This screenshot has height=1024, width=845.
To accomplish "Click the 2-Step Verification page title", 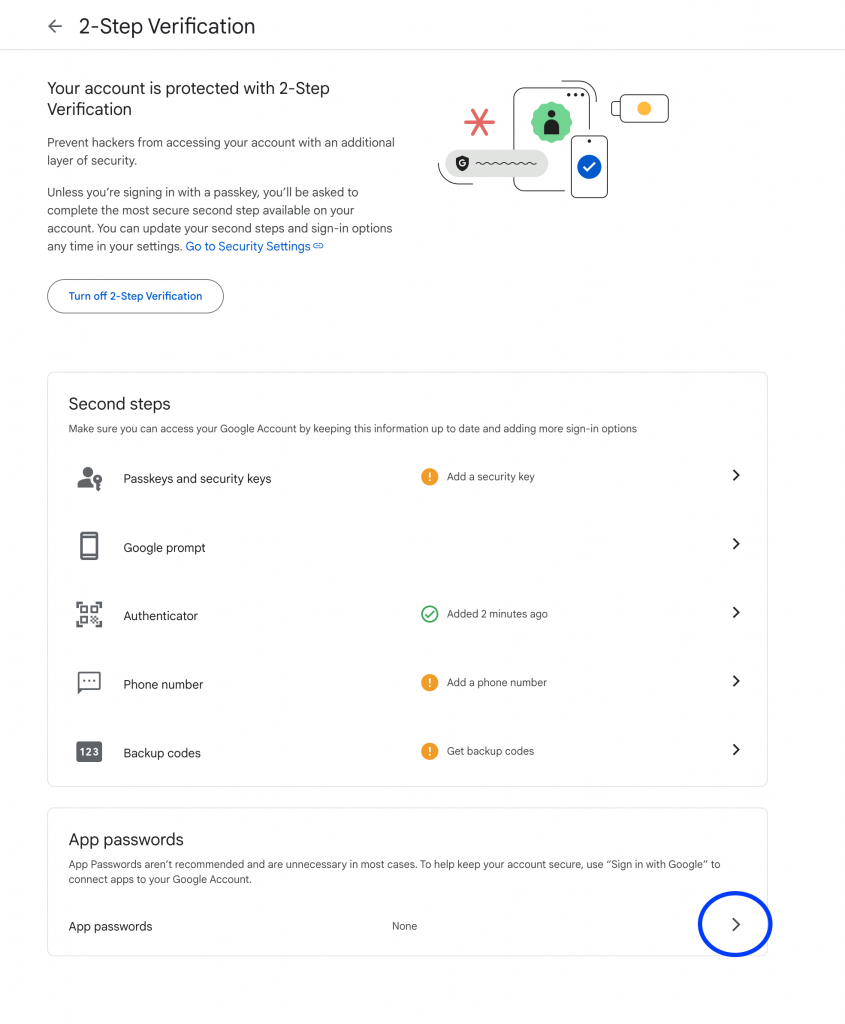I will point(167,27).
